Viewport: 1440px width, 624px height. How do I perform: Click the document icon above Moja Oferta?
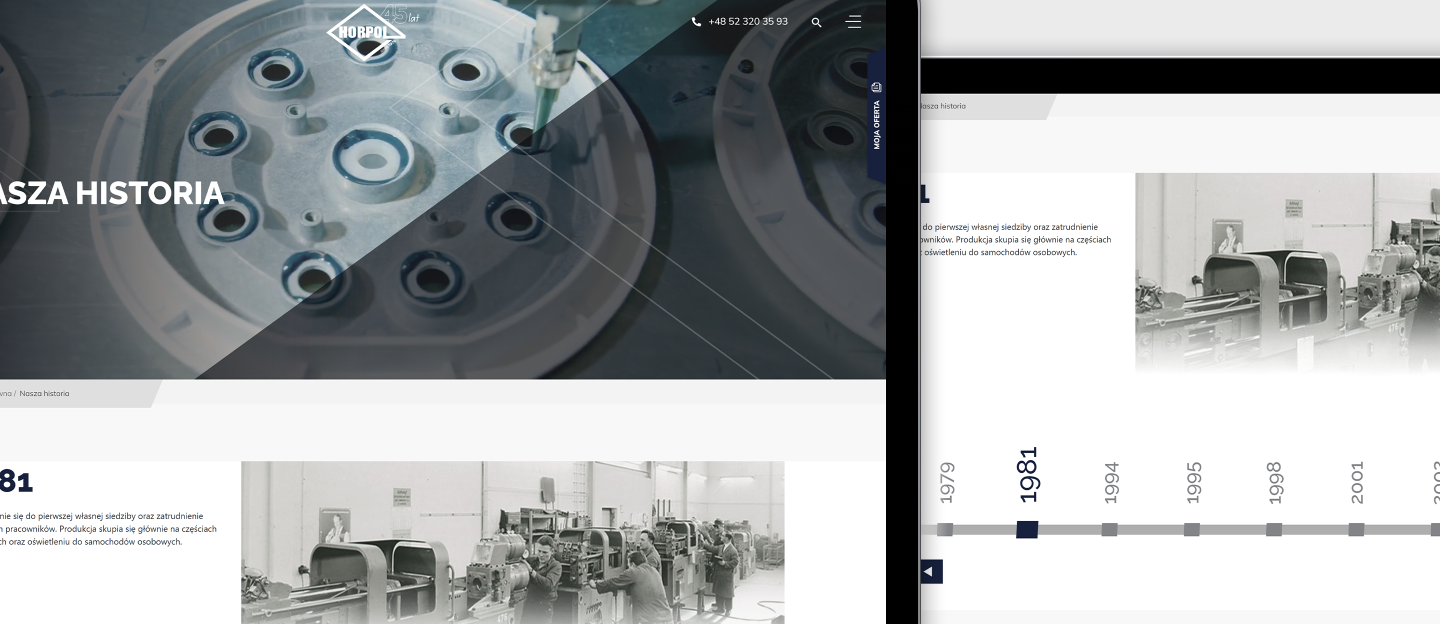click(x=877, y=87)
